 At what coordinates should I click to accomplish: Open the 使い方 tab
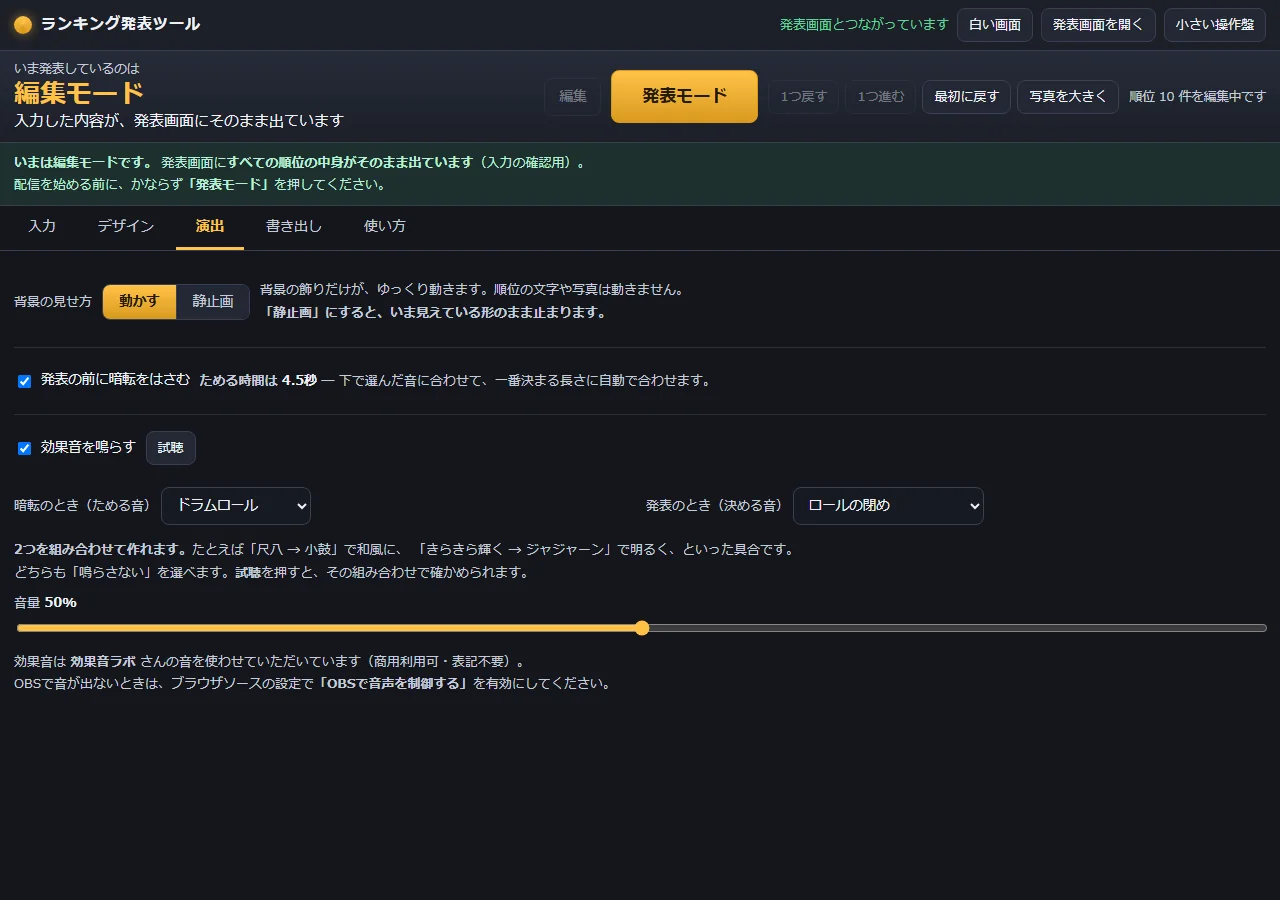(x=385, y=227)
